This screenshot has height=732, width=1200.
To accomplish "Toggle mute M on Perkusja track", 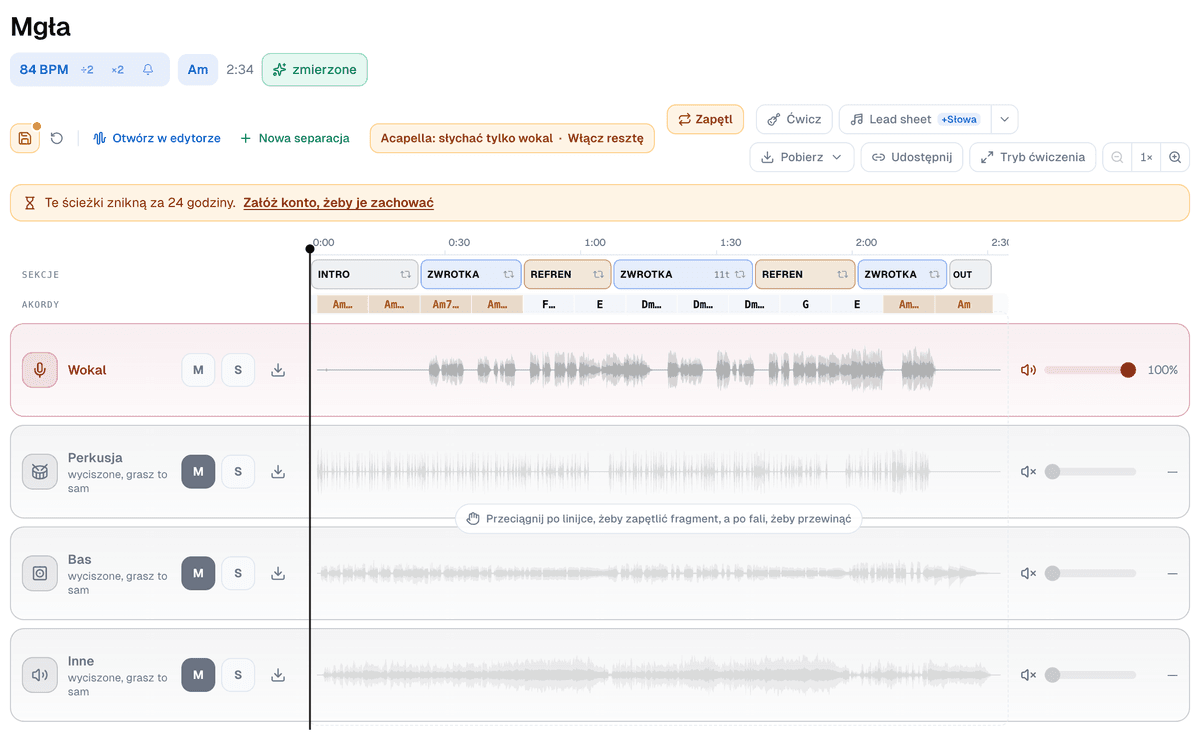I will [x=198, y=471].
